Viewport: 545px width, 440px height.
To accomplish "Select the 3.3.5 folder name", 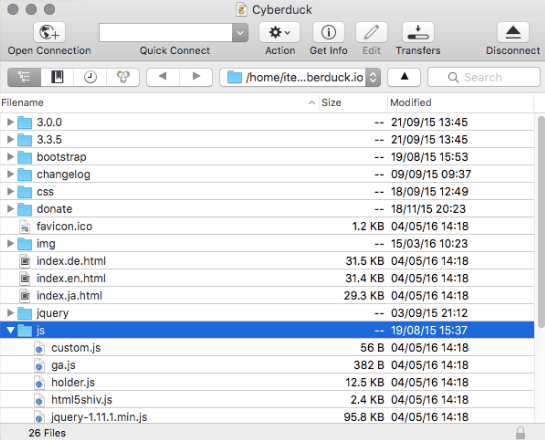I will (49, 139).
